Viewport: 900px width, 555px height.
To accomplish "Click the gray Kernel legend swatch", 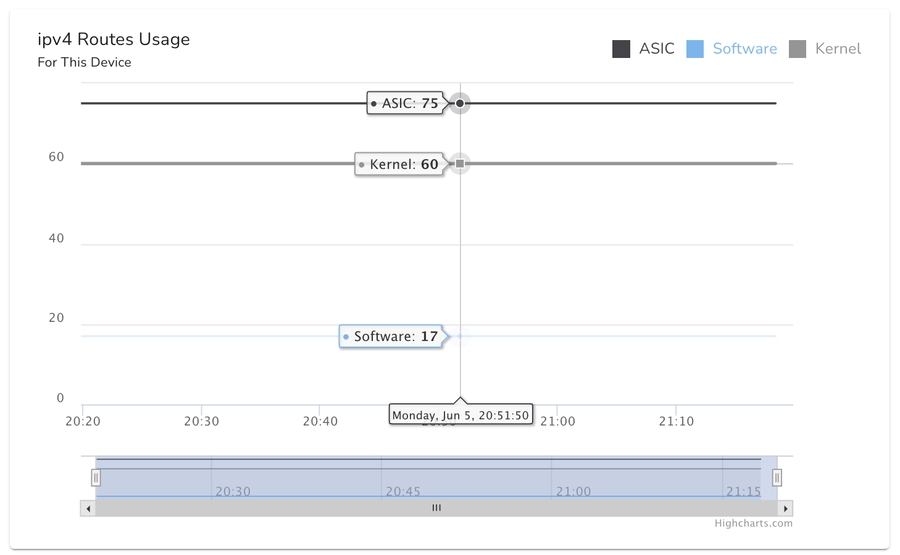I will 797,49.
